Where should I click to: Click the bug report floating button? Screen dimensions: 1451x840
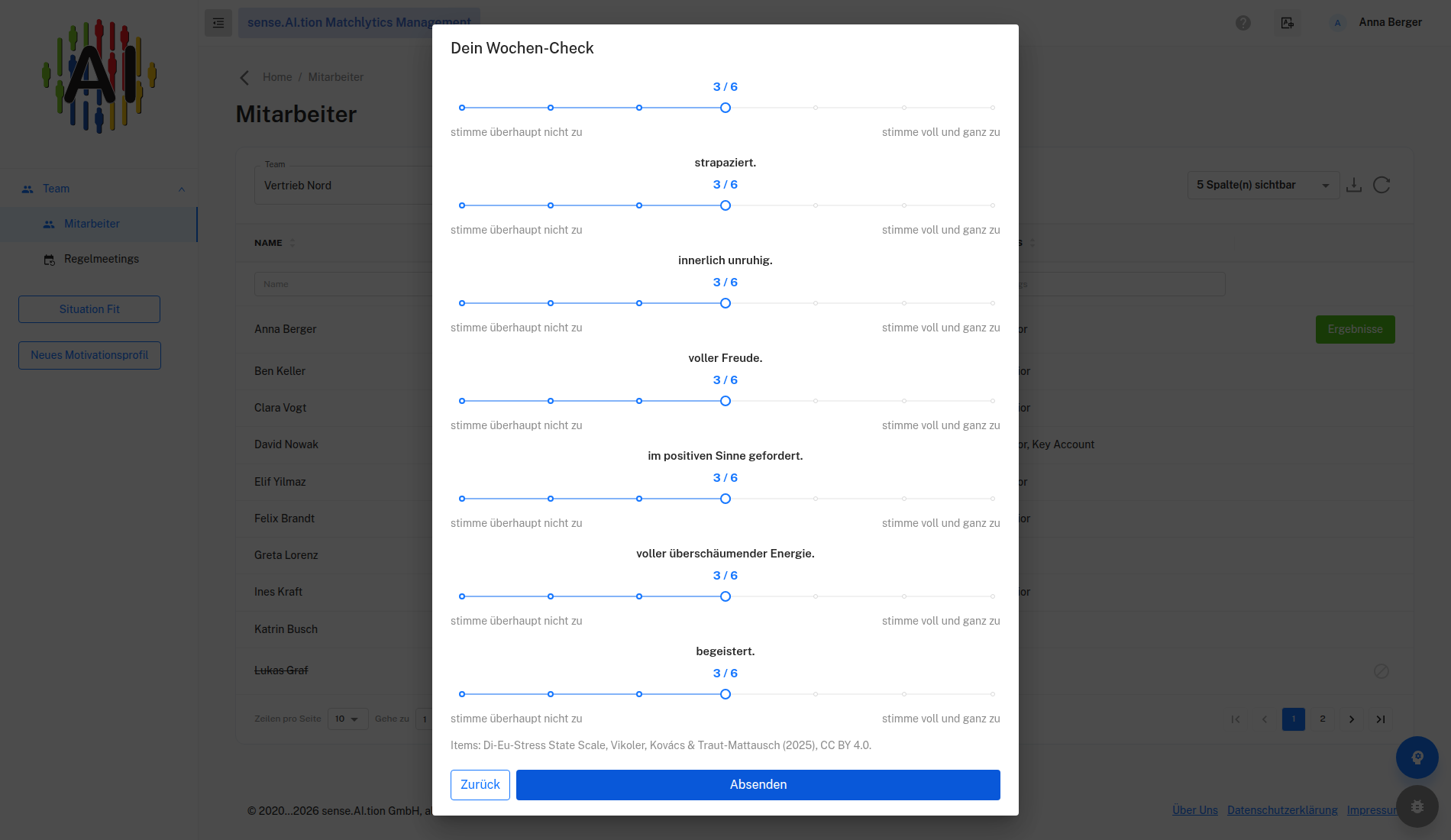(1417, 806)
